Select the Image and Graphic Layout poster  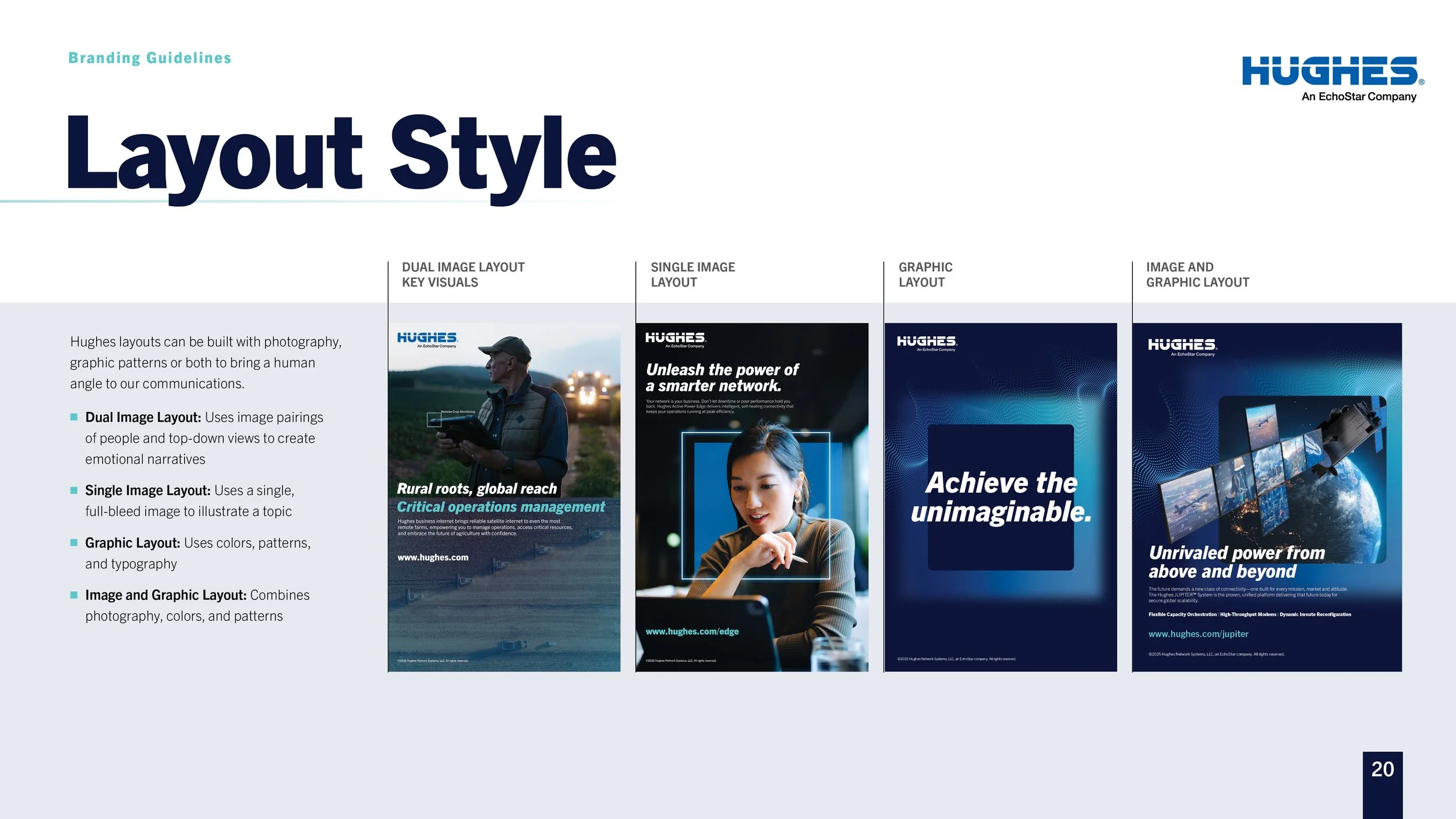[1267, 497]
